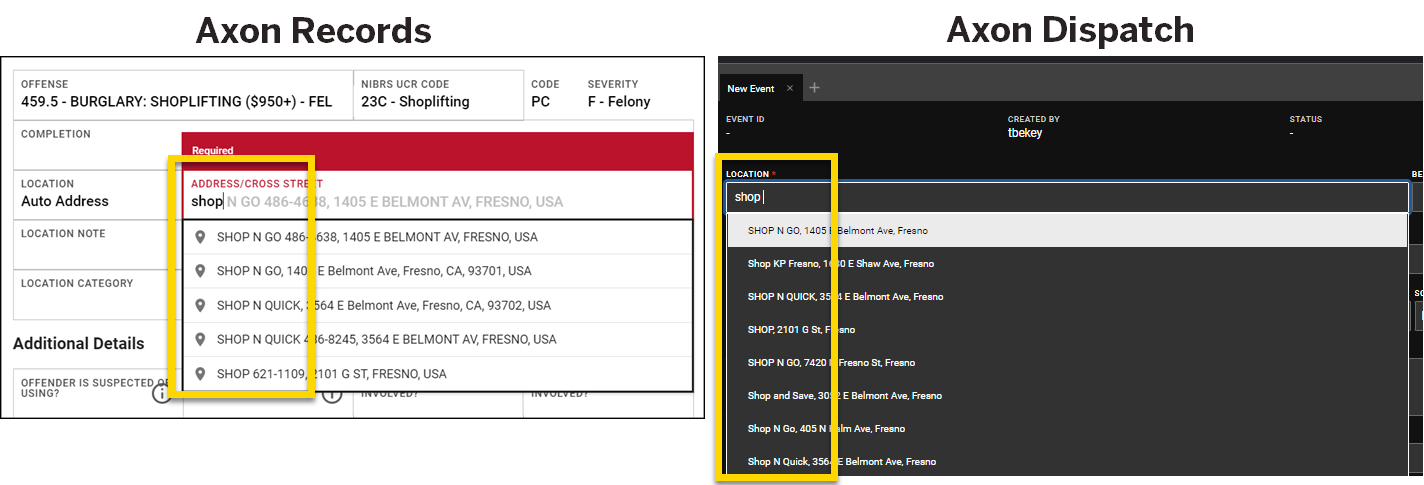This screenshot has width=1424, height=485.
Task: Click the pin icon beside SHOP 621-1109
Action: pyautogui.click(x=200, y=374)
